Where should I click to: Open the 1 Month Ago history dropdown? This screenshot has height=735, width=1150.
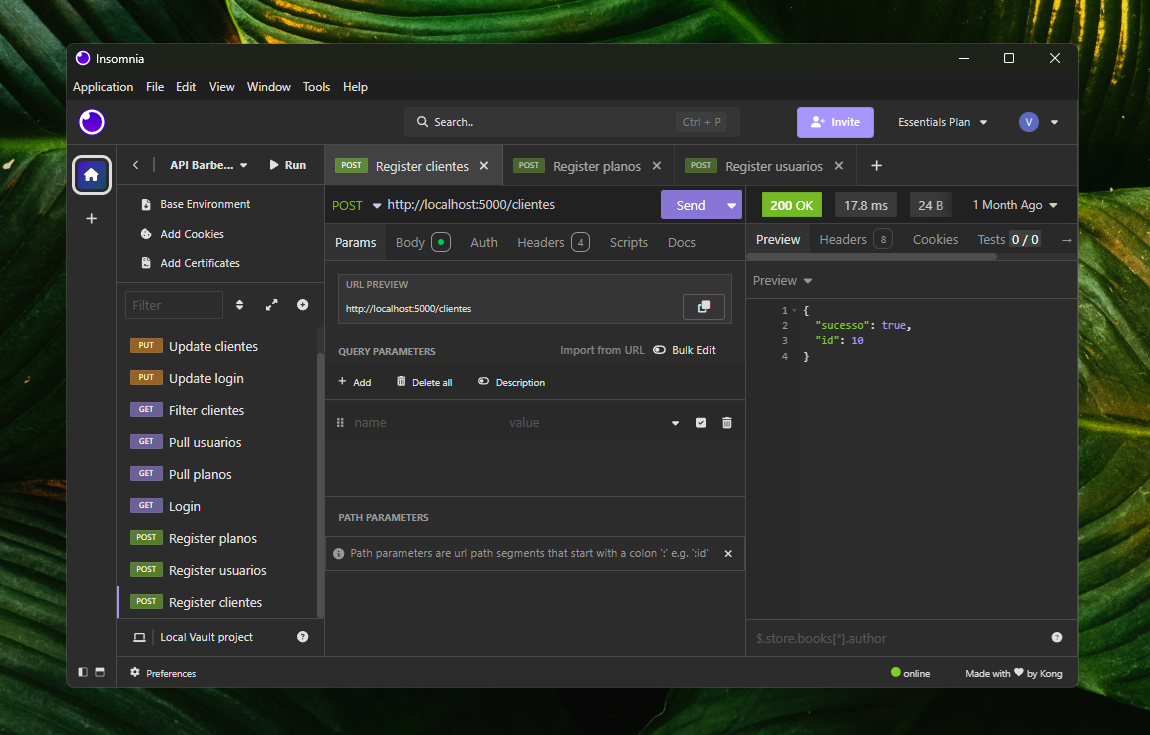pos(1014,204)
